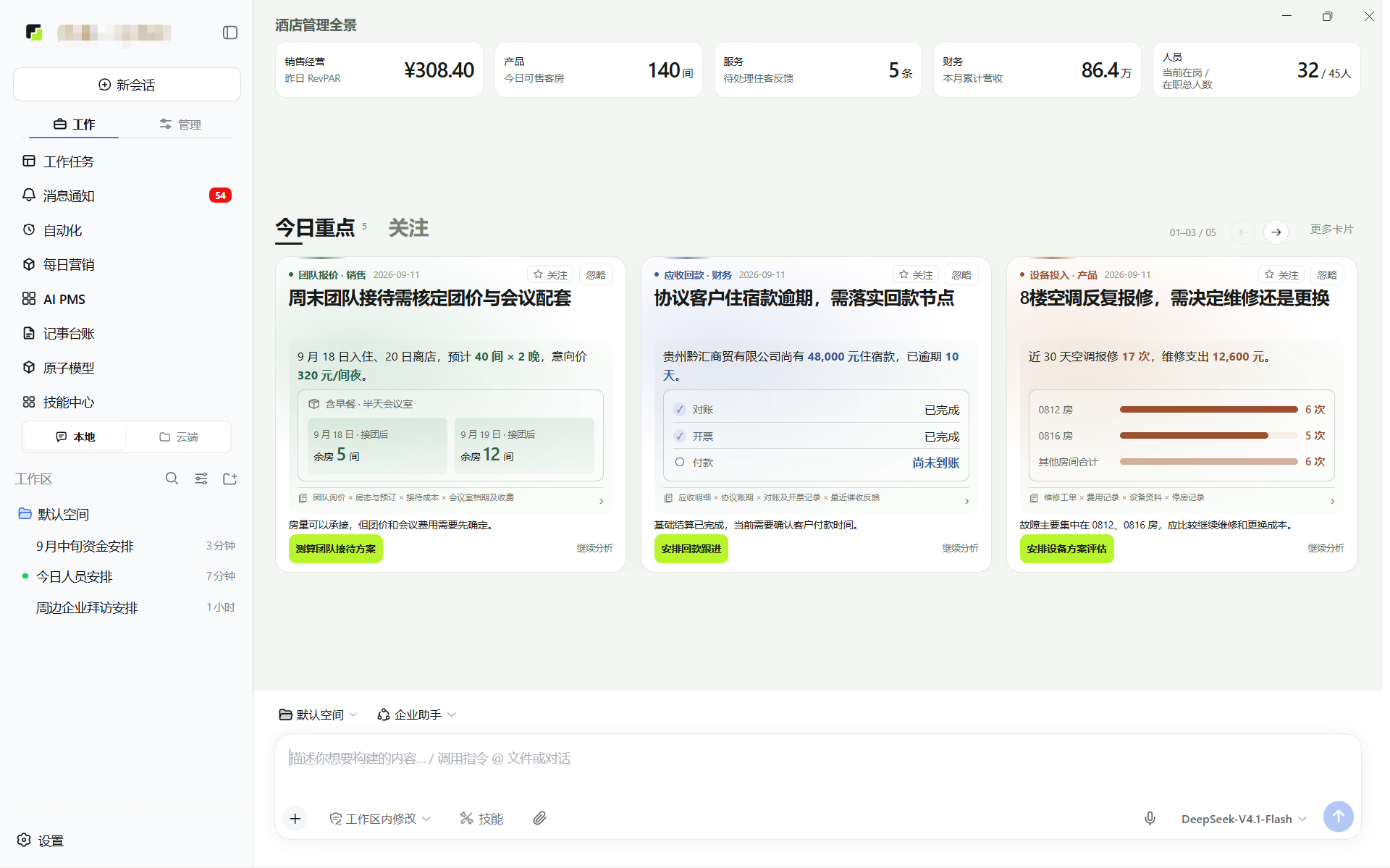Toggle the 付款 radio circle
This screenshot has height=868, width=1390.
point(680,462)
